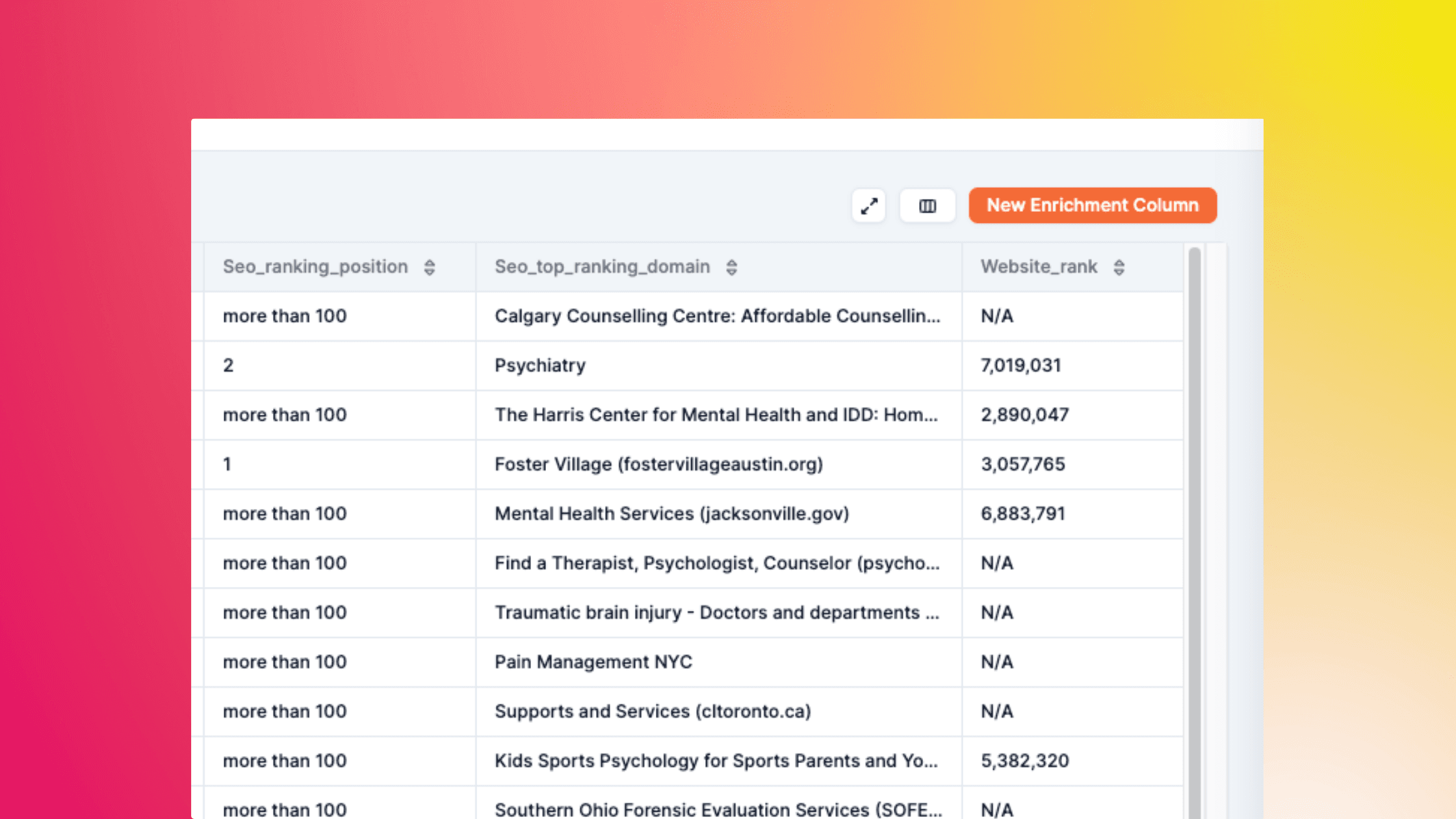The width and height of the screenshot is (1456, 819).
Task: Click the Foster Village (fostervillageaustin.org) cell
Action: 658,464
